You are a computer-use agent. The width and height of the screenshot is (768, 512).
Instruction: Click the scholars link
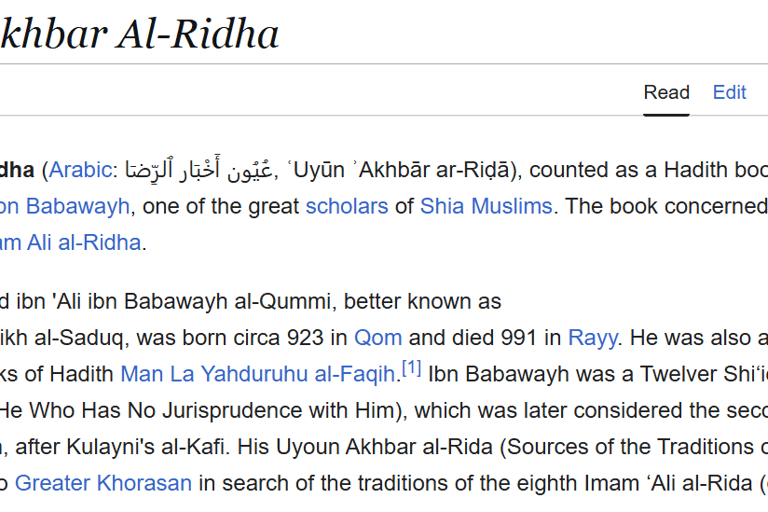(x=347, y=206)
